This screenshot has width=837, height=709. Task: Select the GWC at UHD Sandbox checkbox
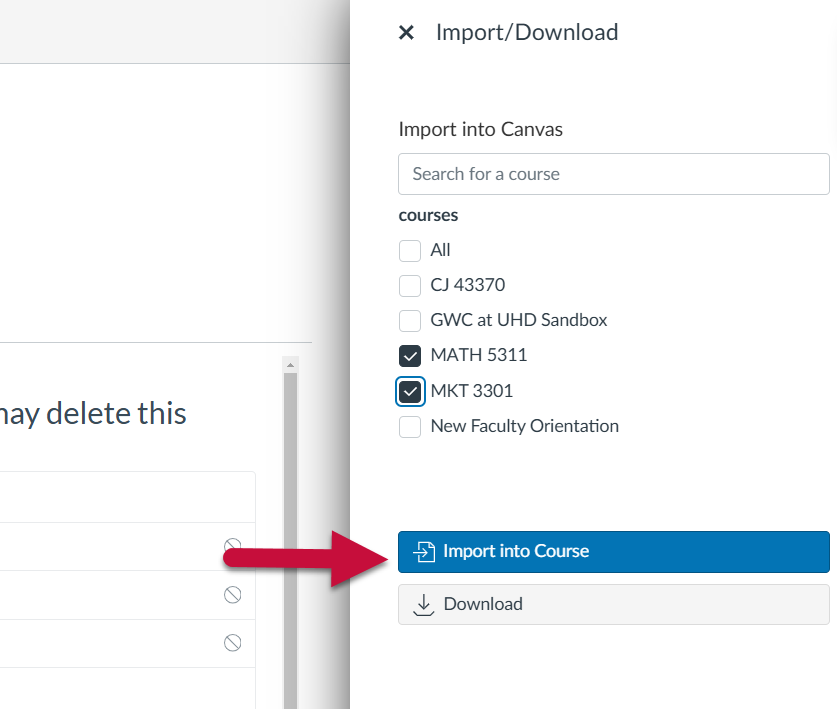coord(410,320)
